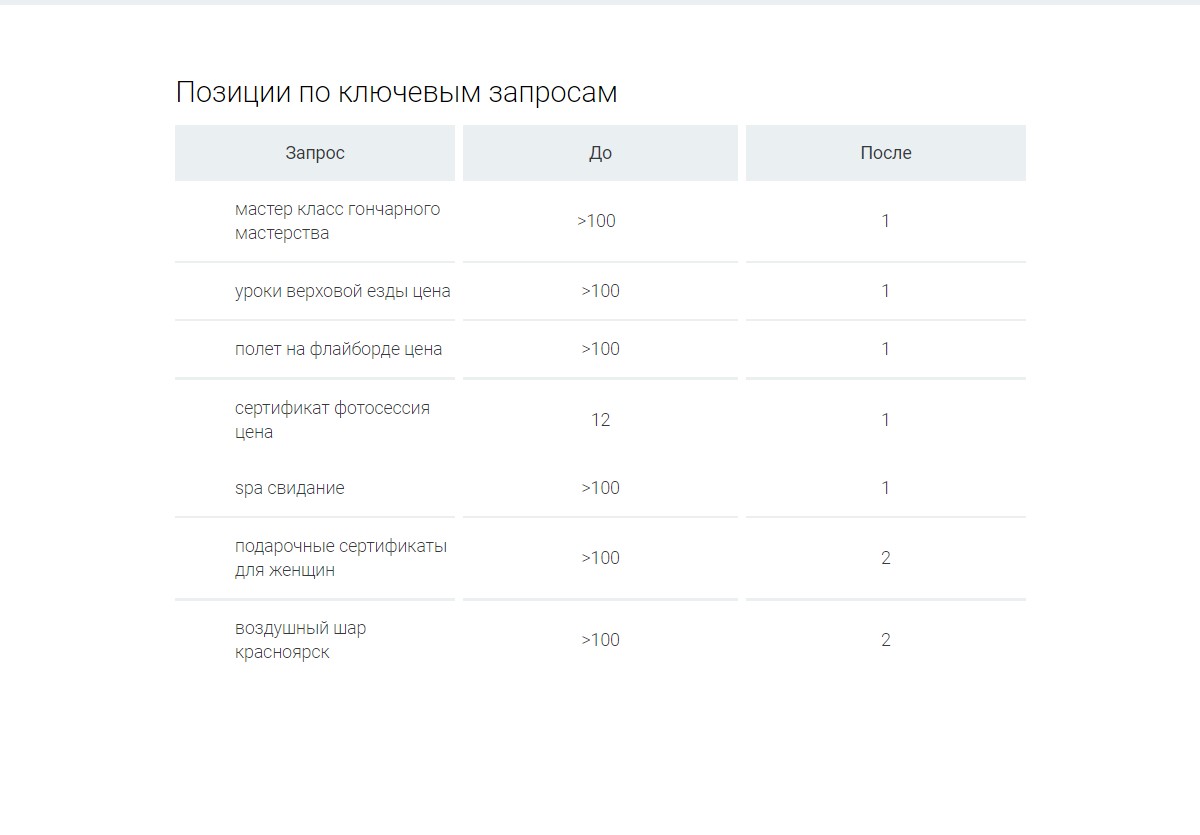
Task: Click "После" value 1 for сертификат фотосессия
Action: (886, 420)
